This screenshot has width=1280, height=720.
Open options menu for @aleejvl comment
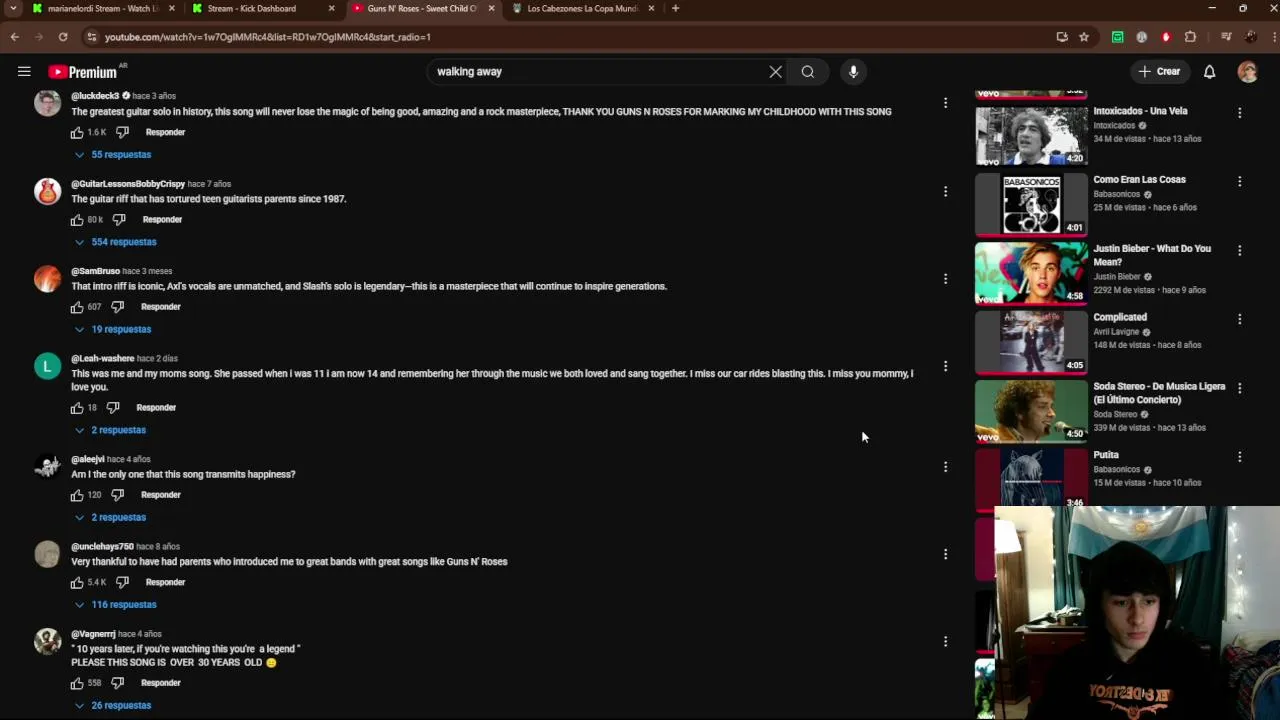[945, 467]
